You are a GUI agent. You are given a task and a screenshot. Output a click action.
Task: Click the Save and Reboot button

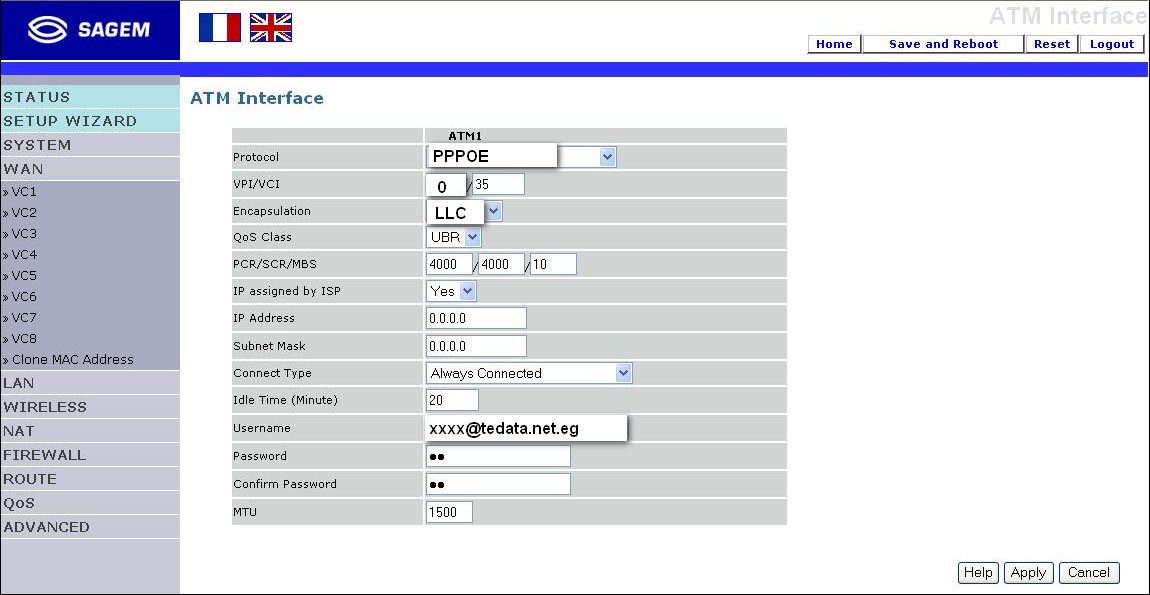[942, 43]
